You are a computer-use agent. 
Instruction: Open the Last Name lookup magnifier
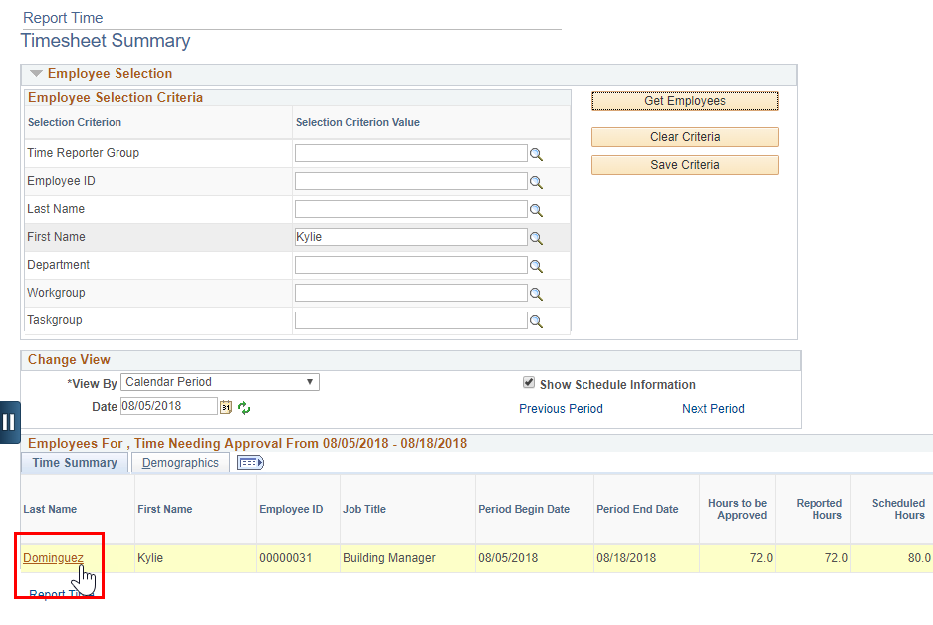(537, 209)
